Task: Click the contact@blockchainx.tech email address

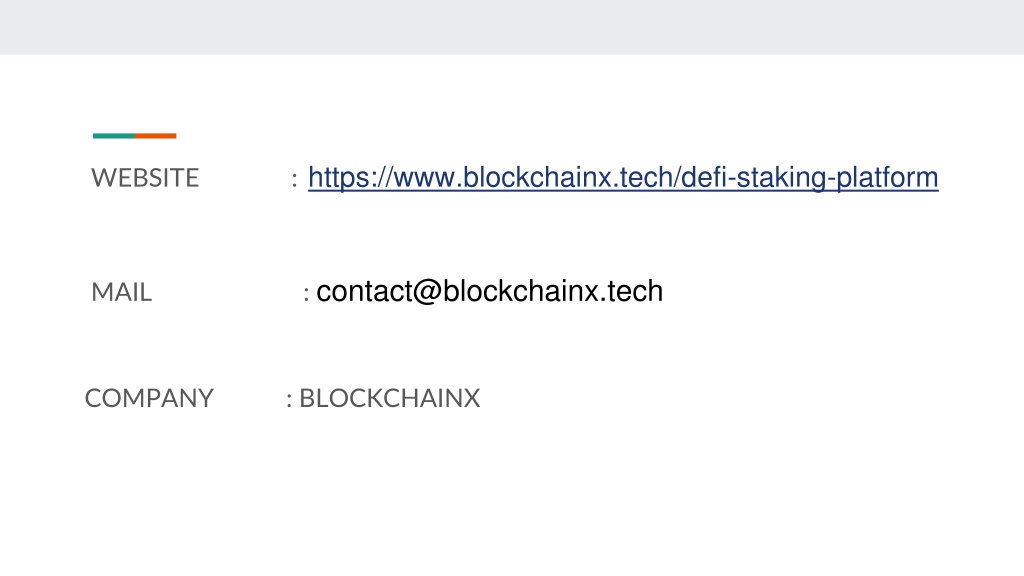Action: click(x=489, y=291)
